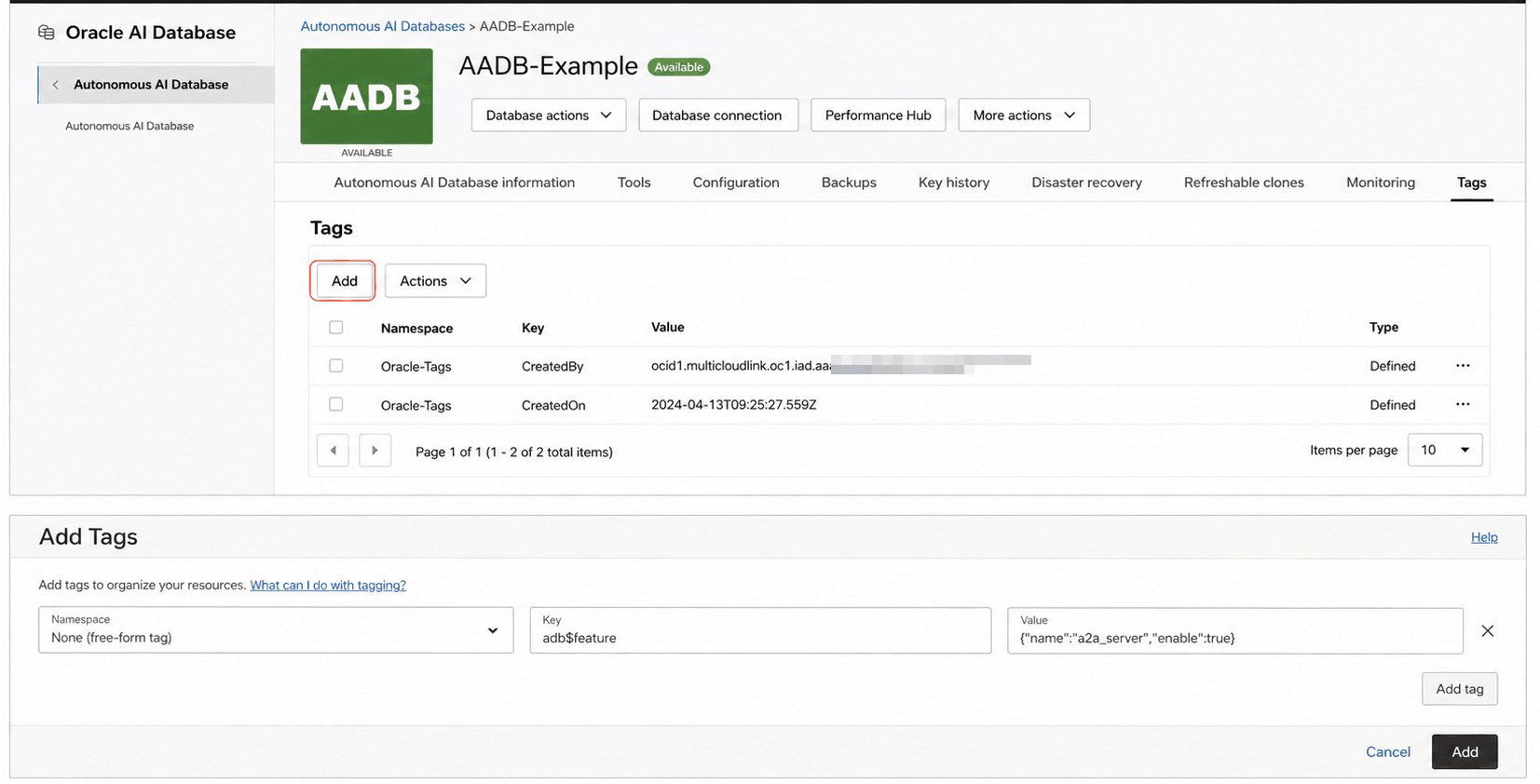Check the CreatedBy tag row checkbox

(336, 366)
